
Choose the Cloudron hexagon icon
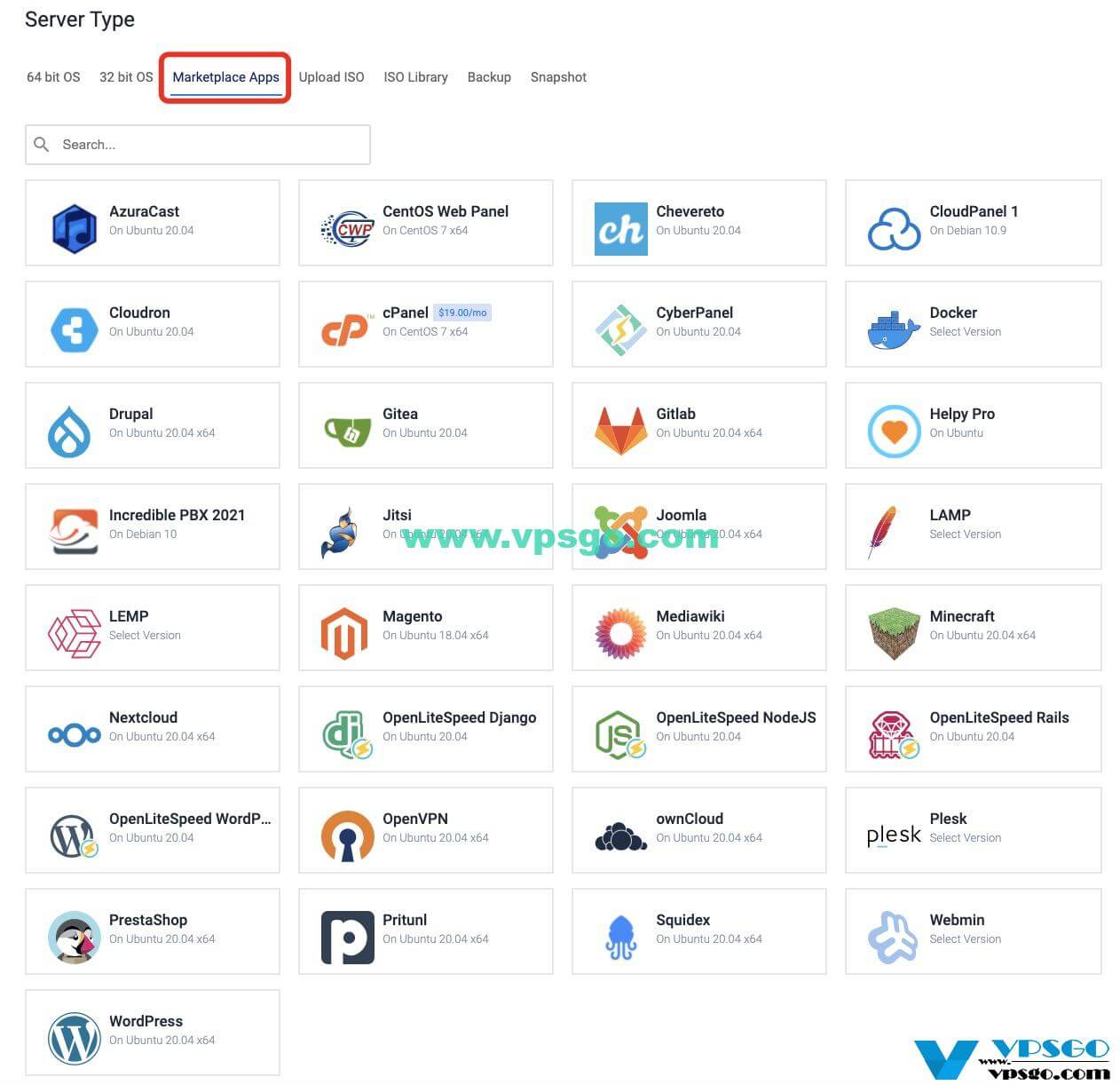[75, 330]
